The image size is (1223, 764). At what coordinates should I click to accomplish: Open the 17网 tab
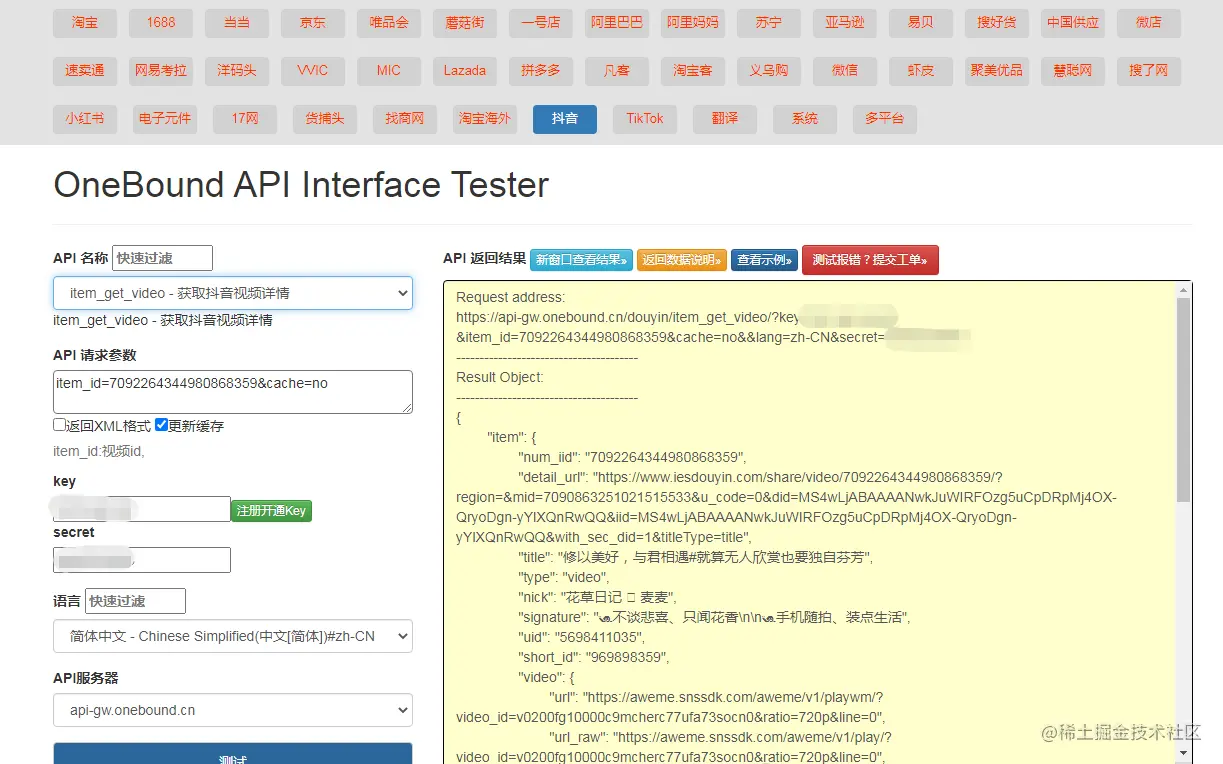(245, 119)
